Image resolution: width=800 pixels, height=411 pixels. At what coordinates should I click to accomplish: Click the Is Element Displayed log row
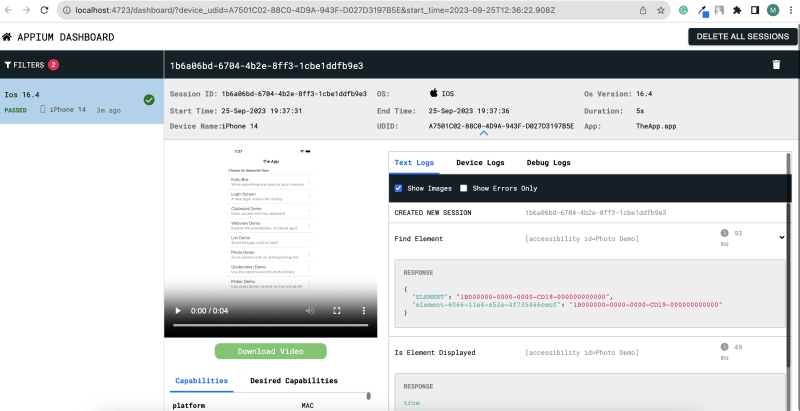click(x=589, y=352)
